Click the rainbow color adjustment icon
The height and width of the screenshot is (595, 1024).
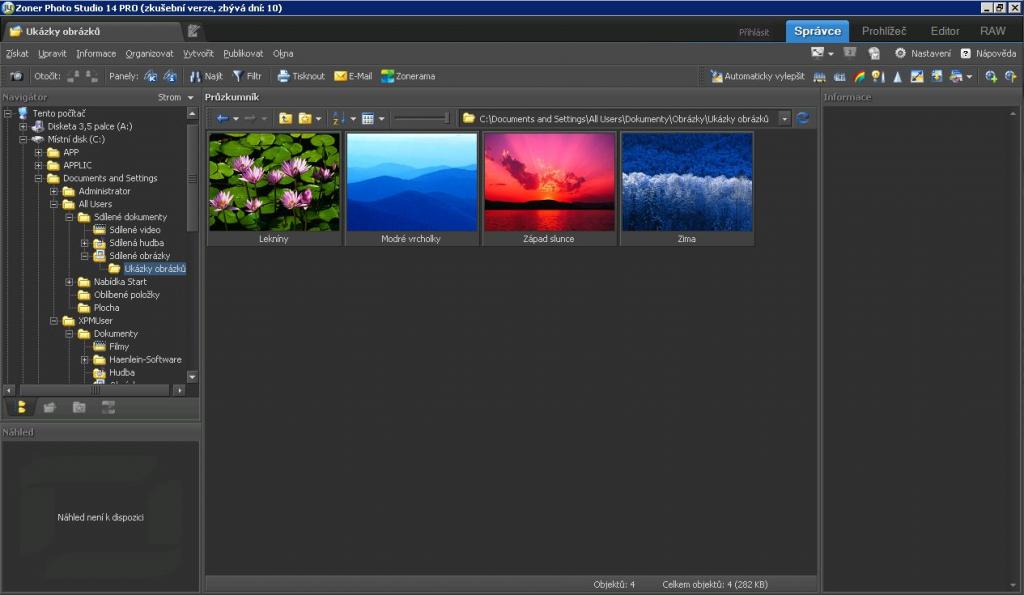click(859, 77)
